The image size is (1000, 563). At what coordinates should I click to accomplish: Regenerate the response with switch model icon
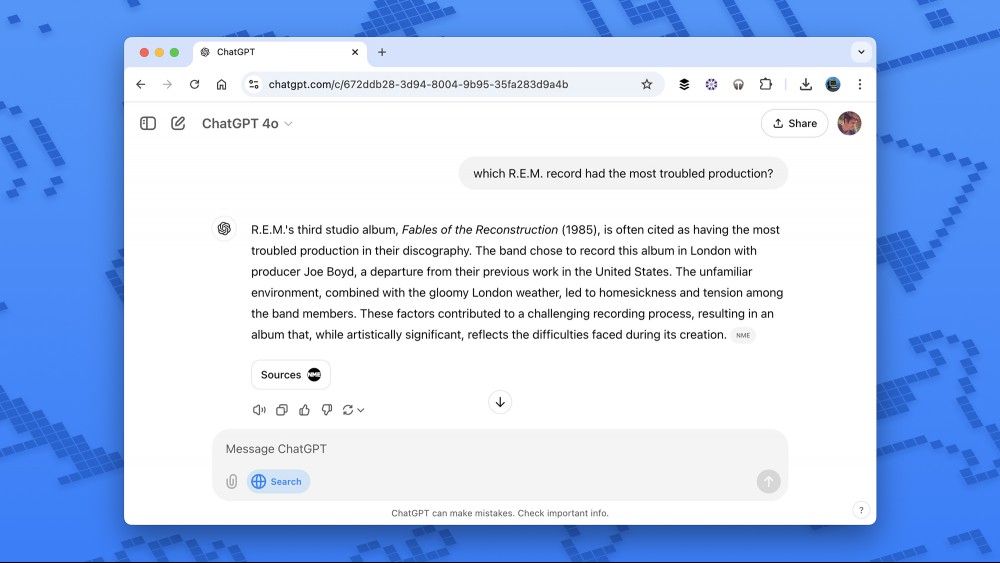click(x=353, y=410)
